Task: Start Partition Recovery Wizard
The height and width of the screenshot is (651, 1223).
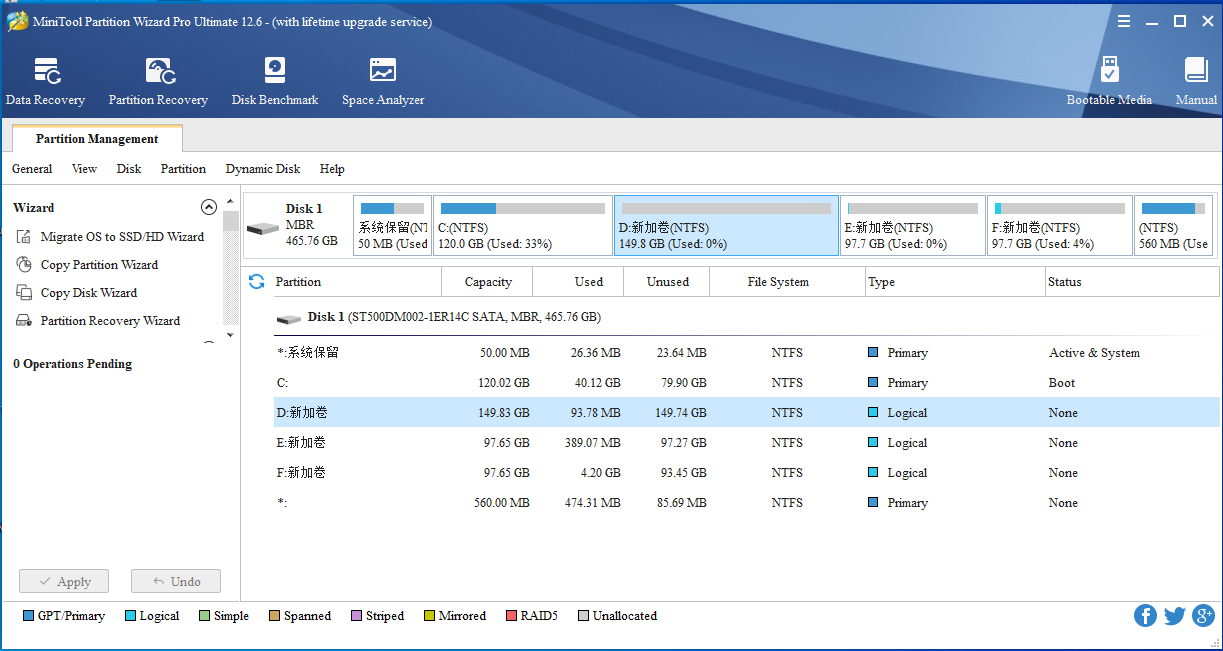Action: pos(110,321)
